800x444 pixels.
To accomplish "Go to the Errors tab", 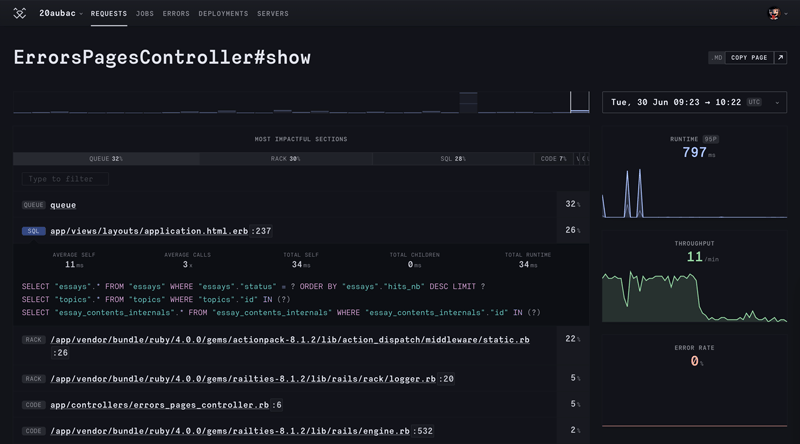I will (x=176, y=14).
